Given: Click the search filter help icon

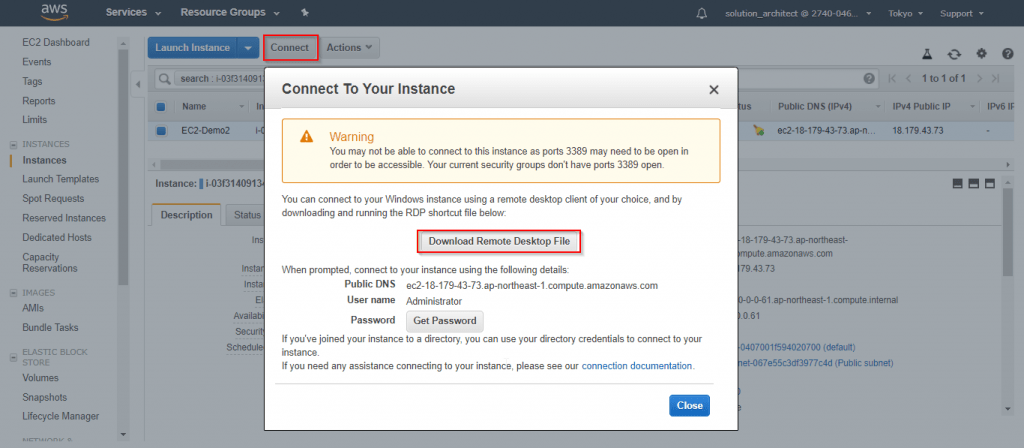Looking at the screenshot, I should (869, 78).
